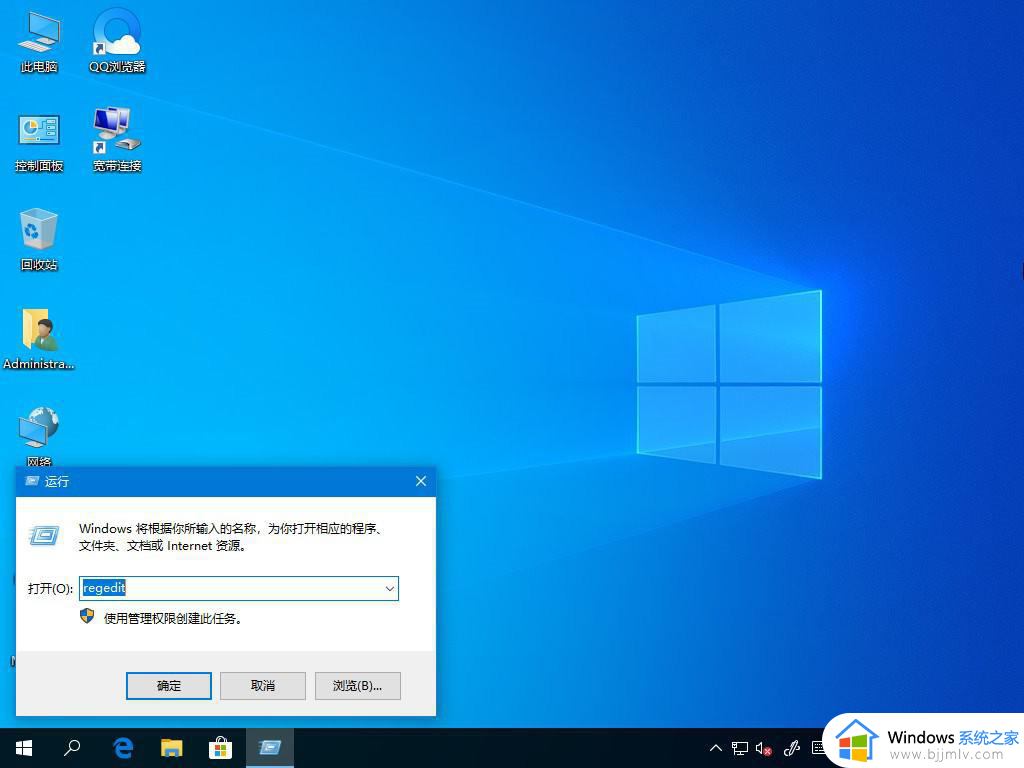Image resolution: width=1024 pixels, height=768 pixels.
Task: Expand the Run dialog command dropdown
Action: 389,588
